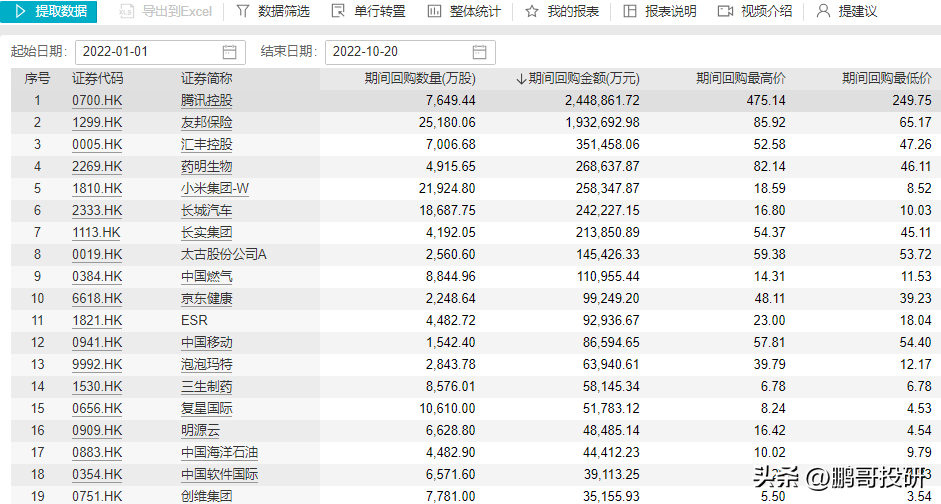Screen dimensions: 941x504
Task: Select lowest price cell 54.40
Action: 915,343
